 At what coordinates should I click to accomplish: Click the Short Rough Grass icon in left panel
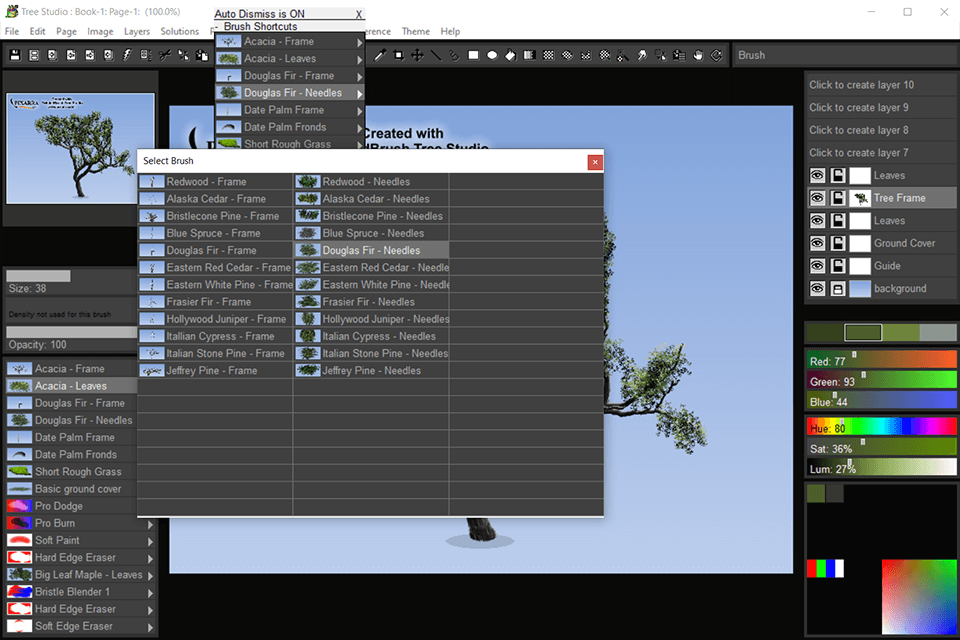(x=19, y=472)
